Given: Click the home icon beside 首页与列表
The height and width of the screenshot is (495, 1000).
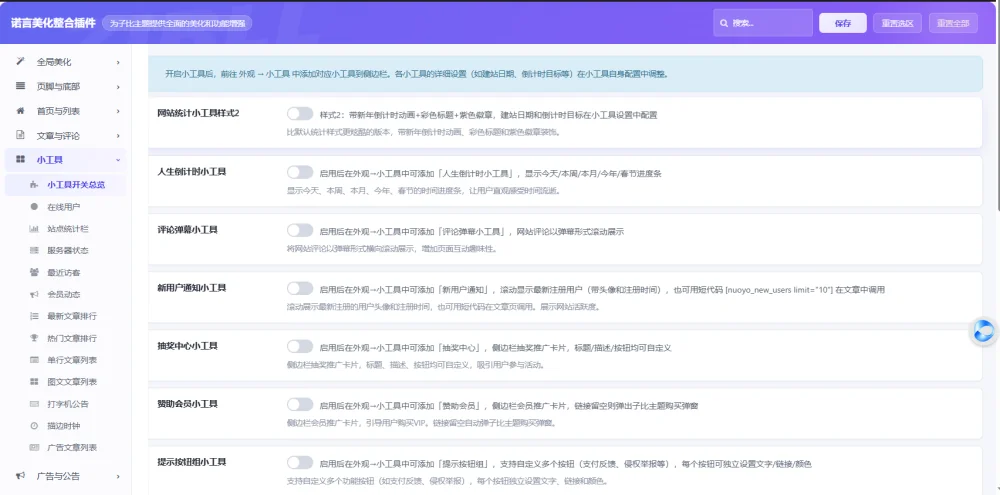Looking at the screenshot, I should [x=20, y=111].
